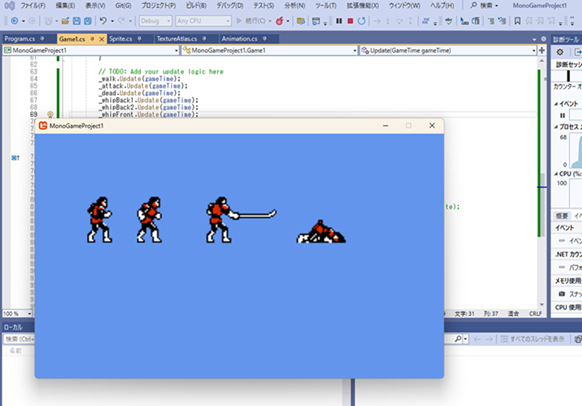This screenshot has width=582, height=406.
Task: Click the lightbulb quick actions icon
Action: (50, 114)
